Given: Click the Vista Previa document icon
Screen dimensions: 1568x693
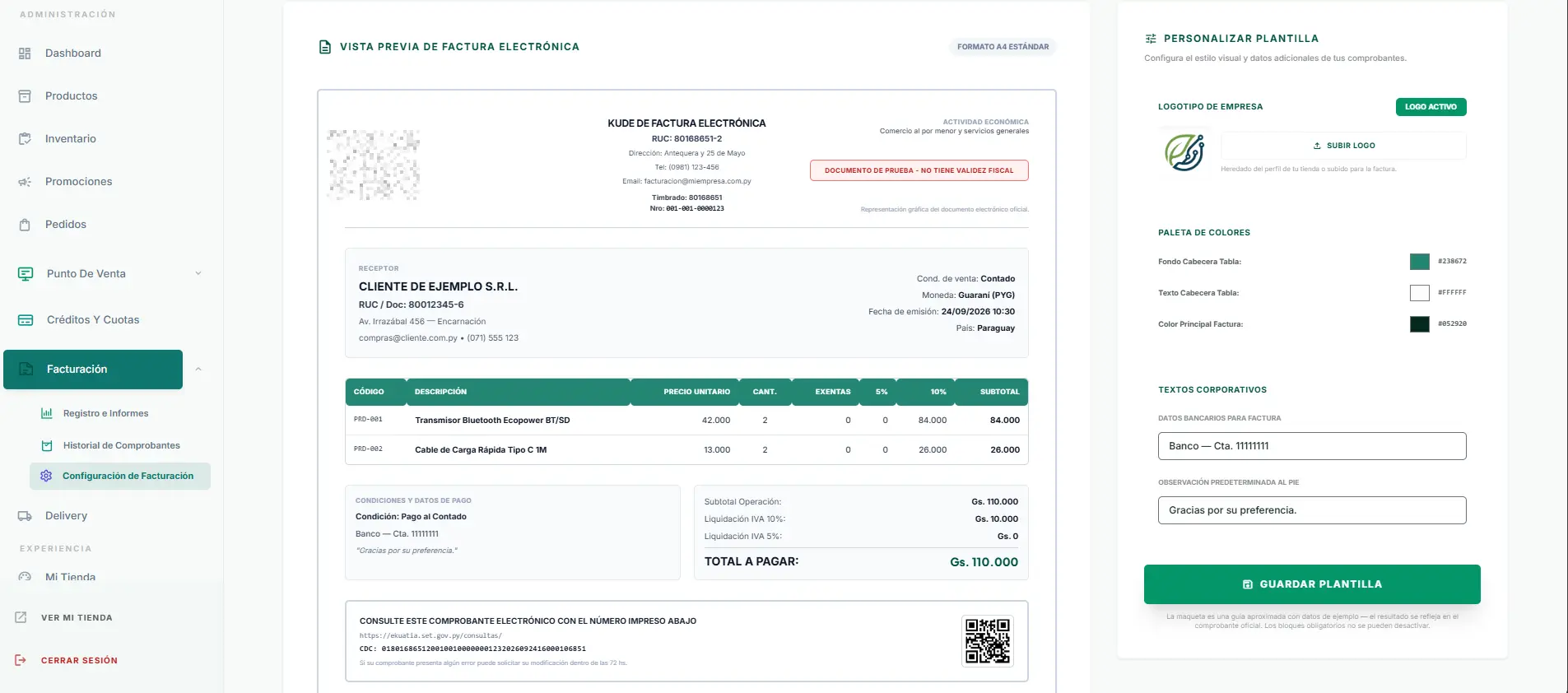Looking at the screenshot, I should tap(325, 47).
